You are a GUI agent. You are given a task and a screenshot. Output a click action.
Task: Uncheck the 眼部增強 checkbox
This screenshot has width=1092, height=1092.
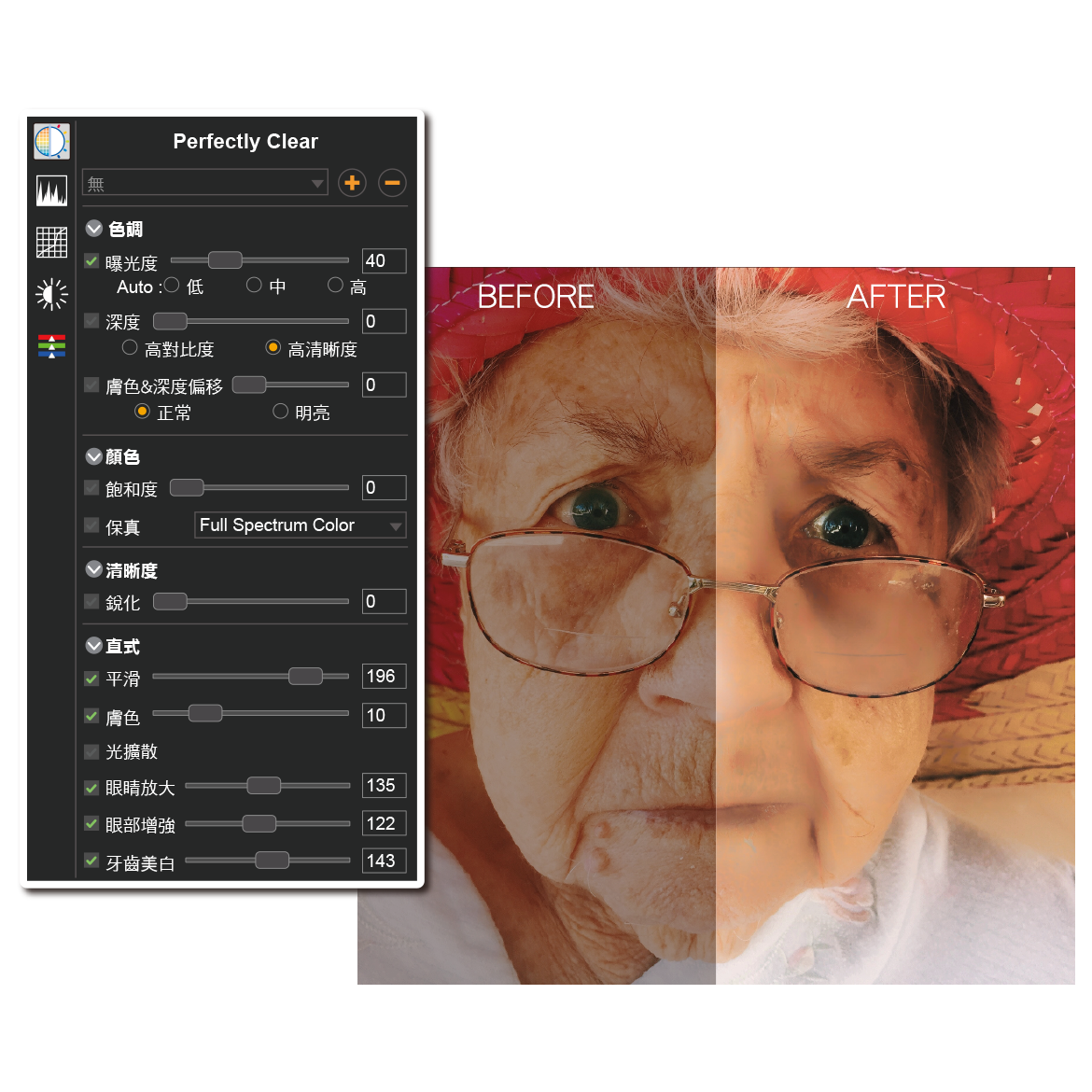coord(91,824)
